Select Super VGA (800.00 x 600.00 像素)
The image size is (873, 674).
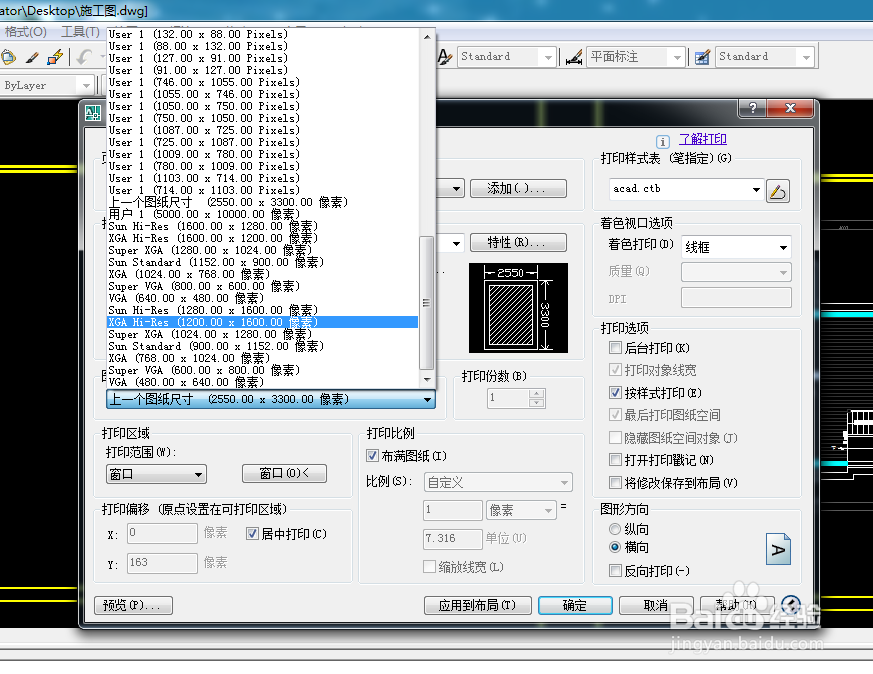coord(262,286)
